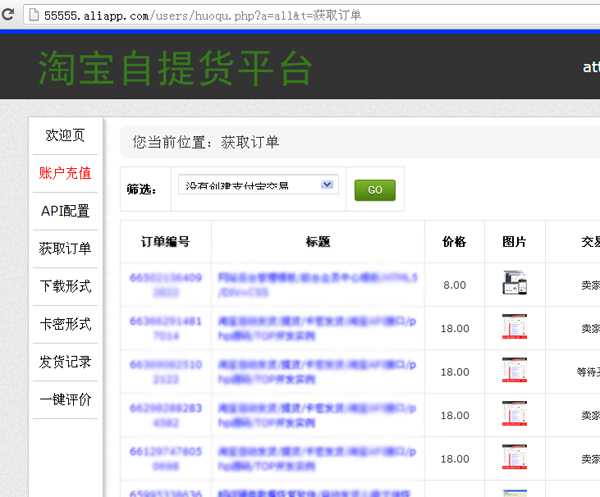Open the 发货记录 sidebar item
Image resolution: width=600 pixels, height=497 pixels.
[x=65, y=362]
